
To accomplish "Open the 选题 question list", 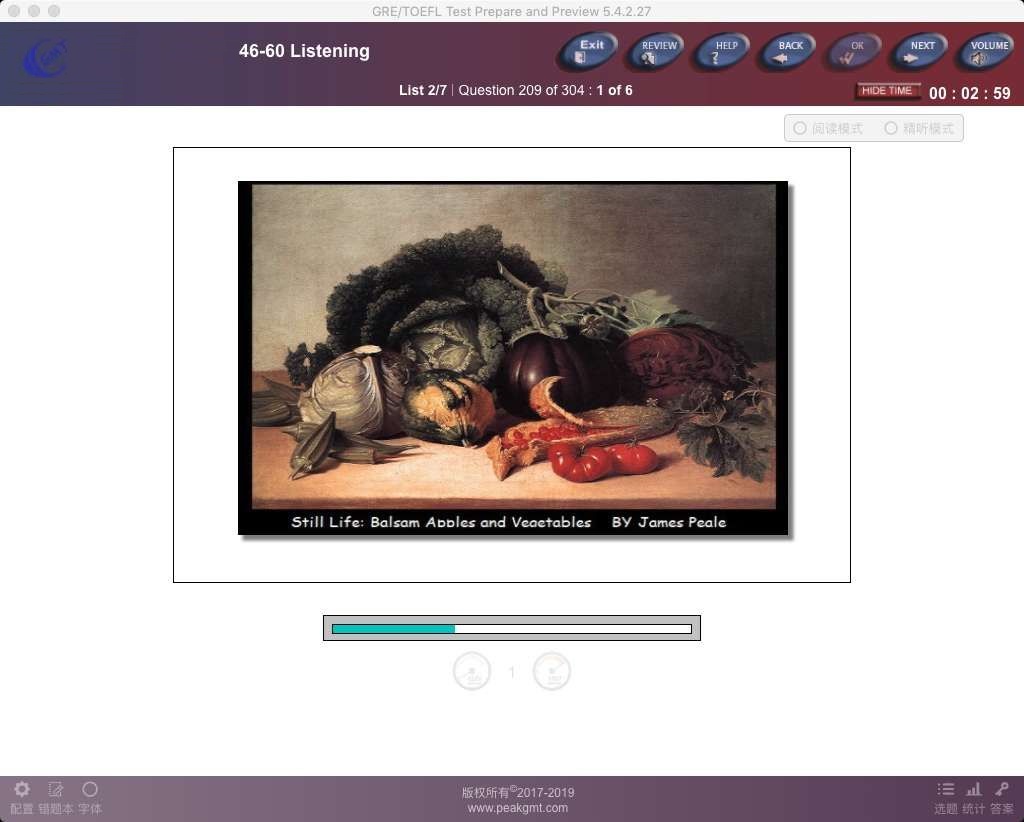I will tap(946, 798).
